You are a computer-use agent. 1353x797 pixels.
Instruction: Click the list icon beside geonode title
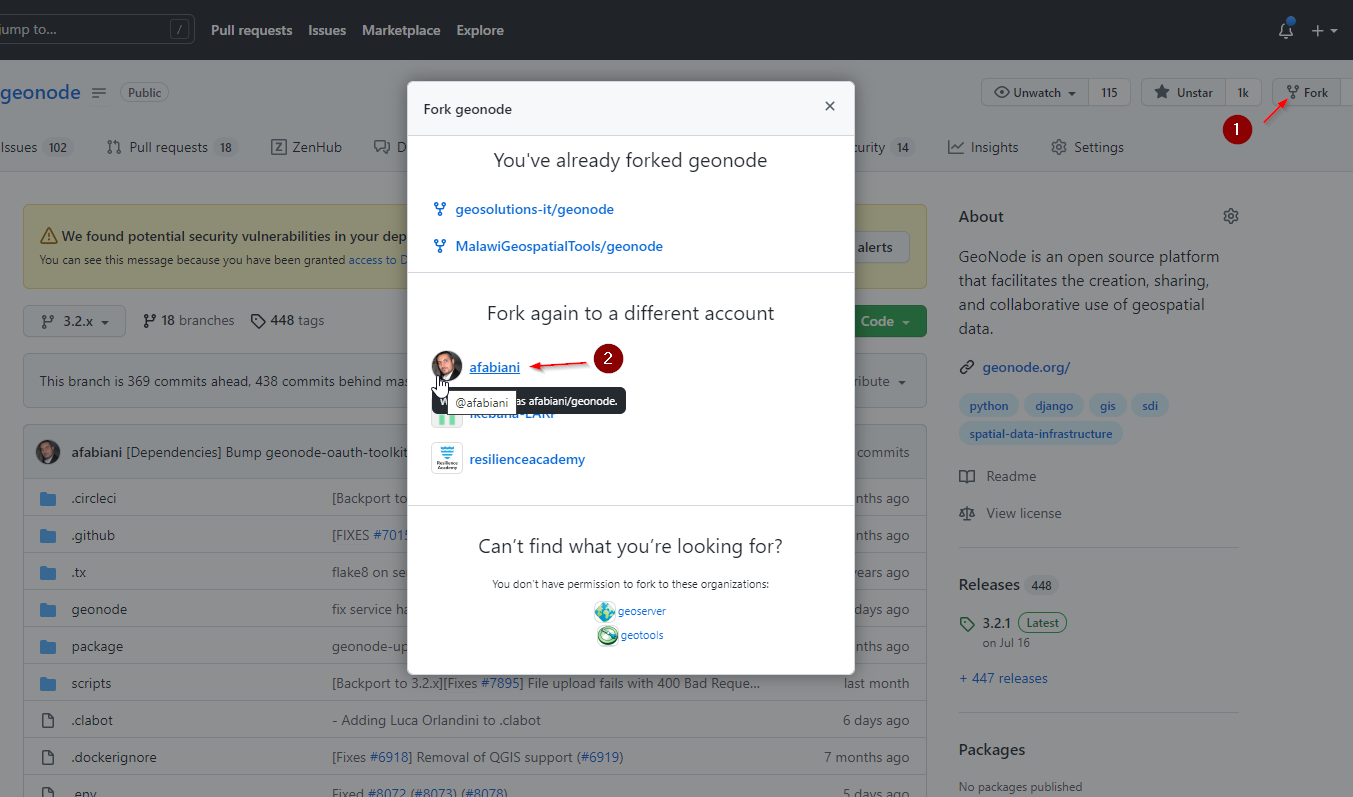99,92
